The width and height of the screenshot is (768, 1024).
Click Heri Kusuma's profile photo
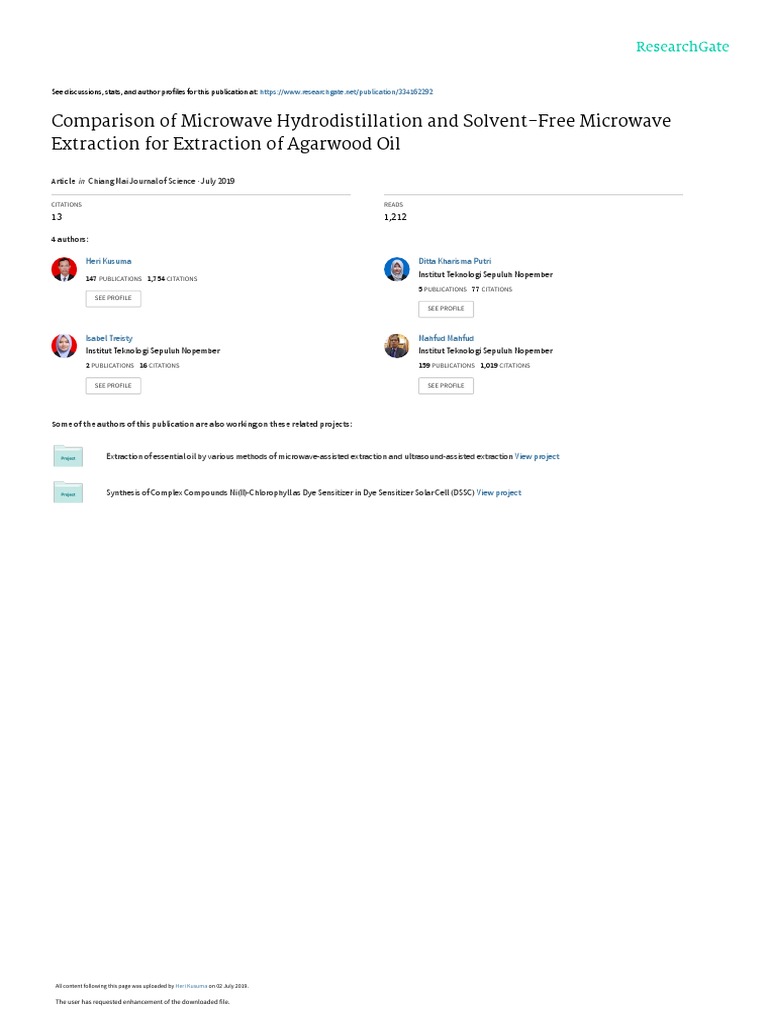[x=64, y=269]
